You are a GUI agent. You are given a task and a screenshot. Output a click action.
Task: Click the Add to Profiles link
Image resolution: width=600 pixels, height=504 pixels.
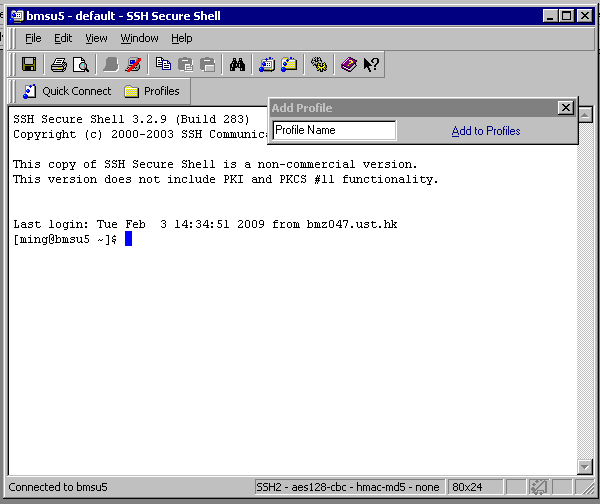click(x=486, y=131)
